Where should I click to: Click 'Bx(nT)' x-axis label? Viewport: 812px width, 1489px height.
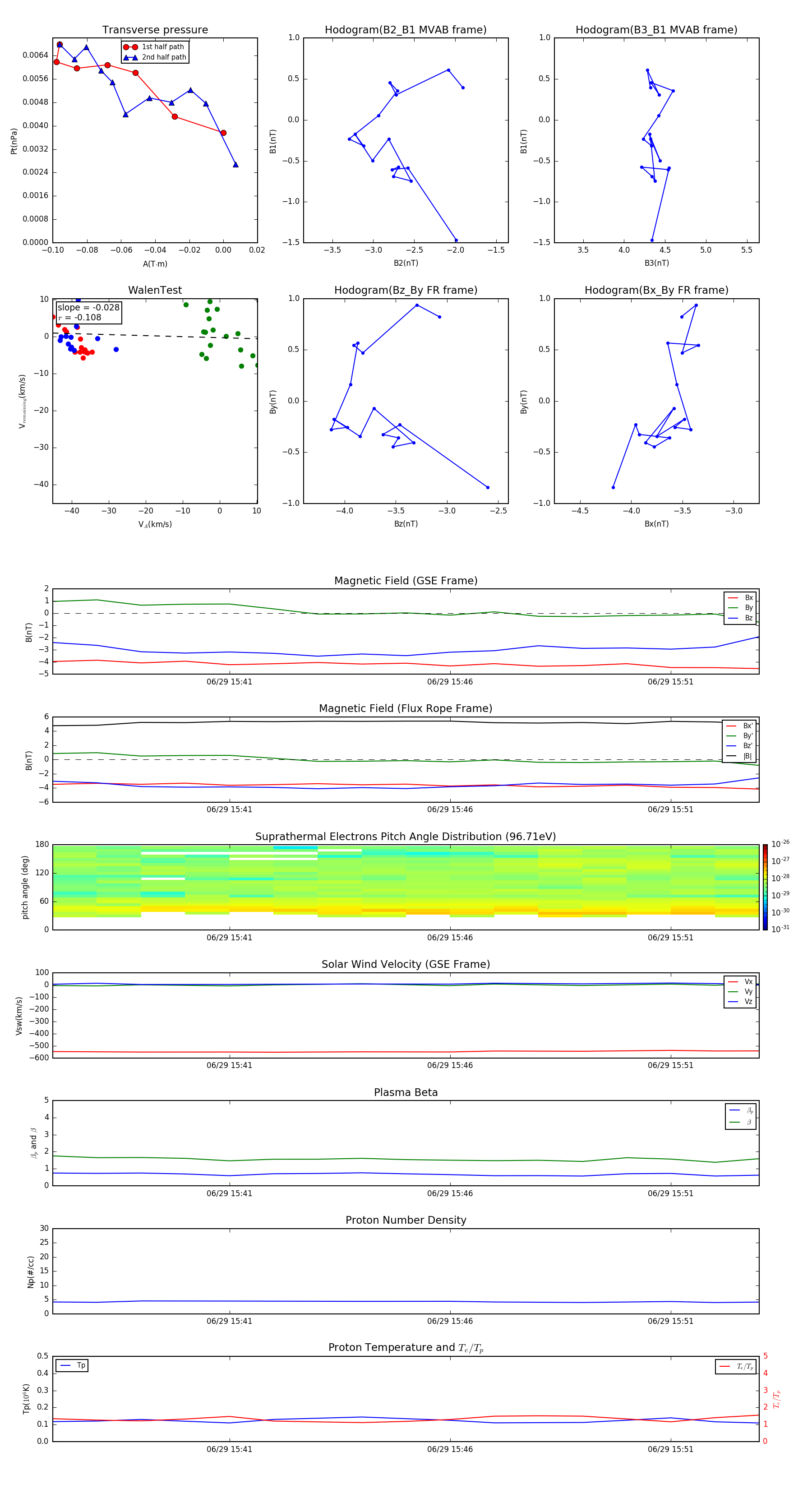(x=656, y=524)
